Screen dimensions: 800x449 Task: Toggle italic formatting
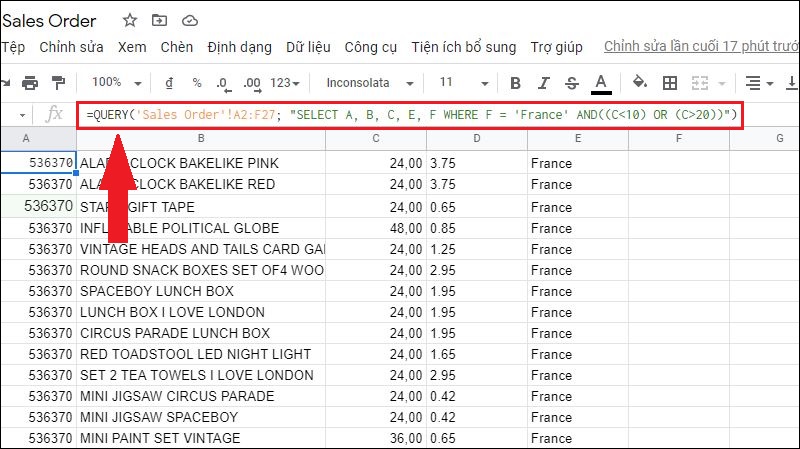(544, 83)
